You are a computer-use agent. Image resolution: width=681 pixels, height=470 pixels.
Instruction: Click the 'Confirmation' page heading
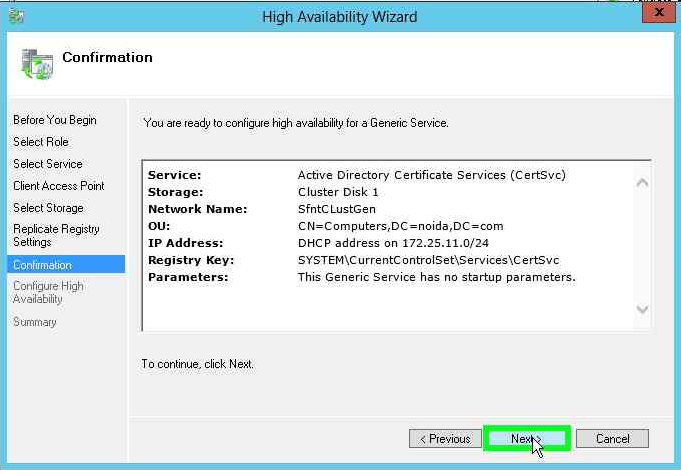click(108, 57)
